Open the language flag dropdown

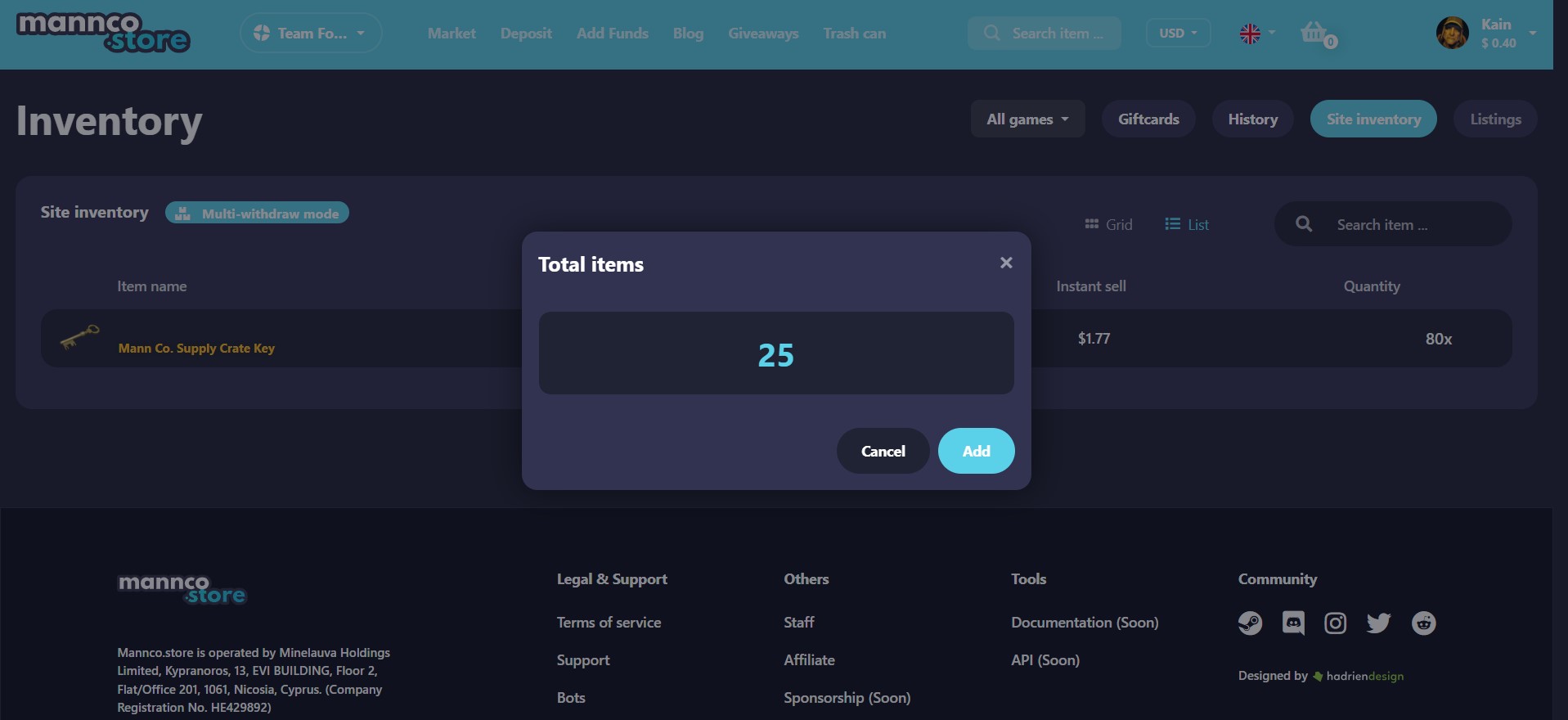pyautogui.click(x=1256, y=34)
